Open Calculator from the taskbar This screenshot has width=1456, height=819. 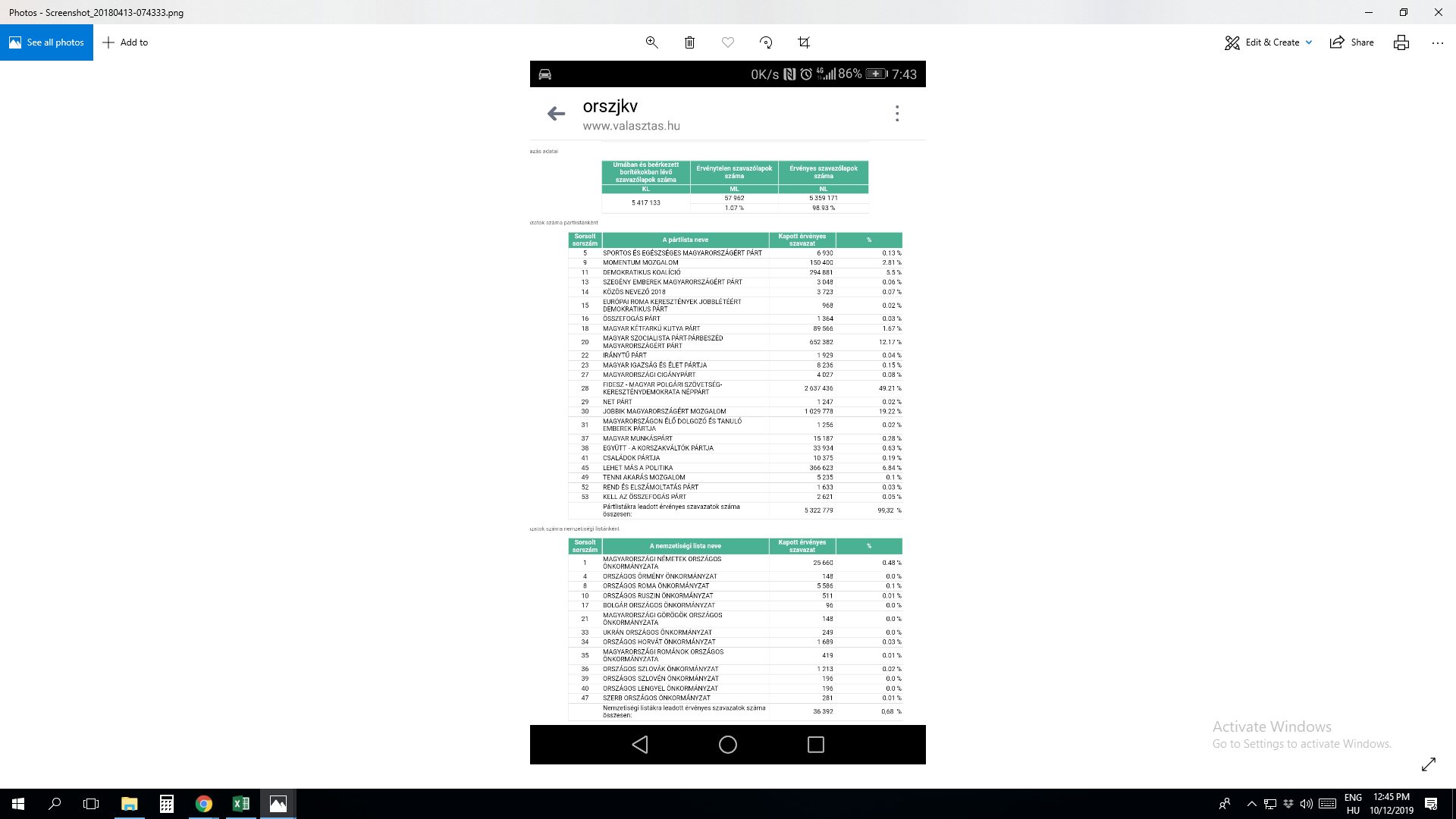pos(167,804)
